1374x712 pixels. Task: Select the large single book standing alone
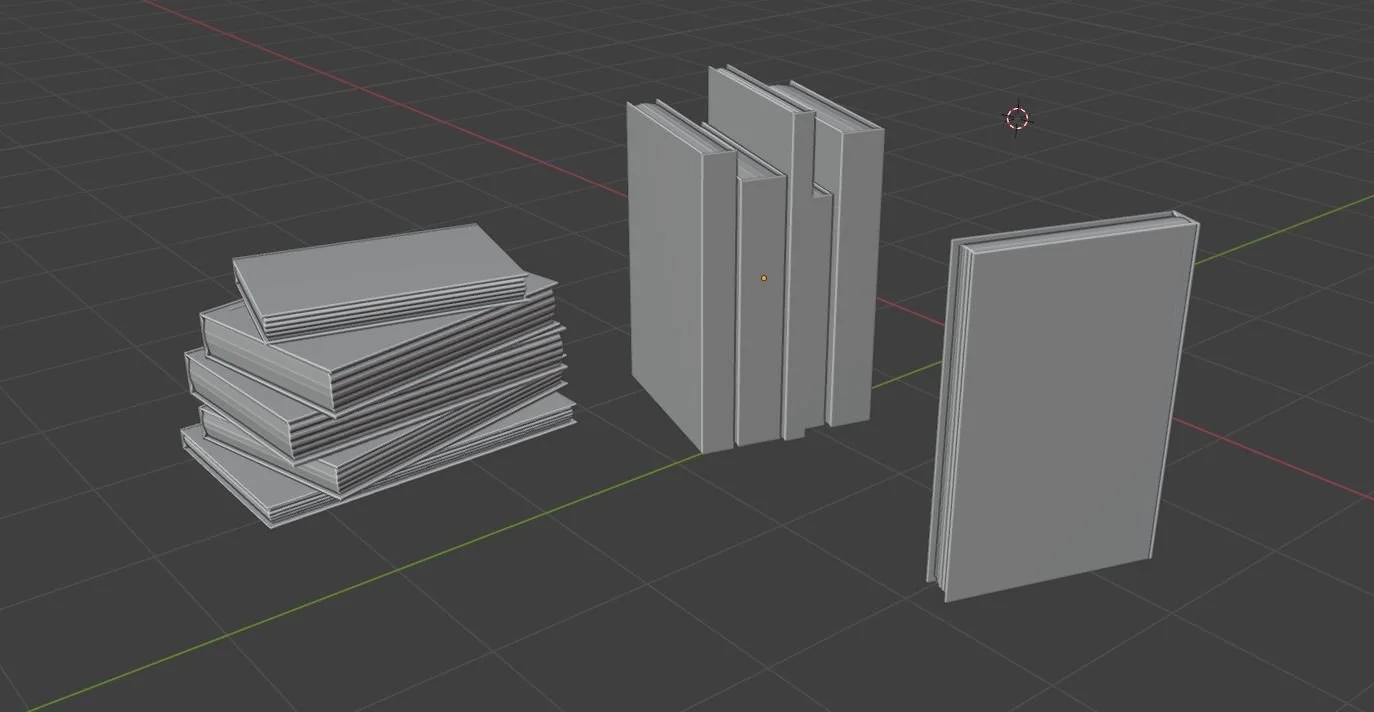1065,405
